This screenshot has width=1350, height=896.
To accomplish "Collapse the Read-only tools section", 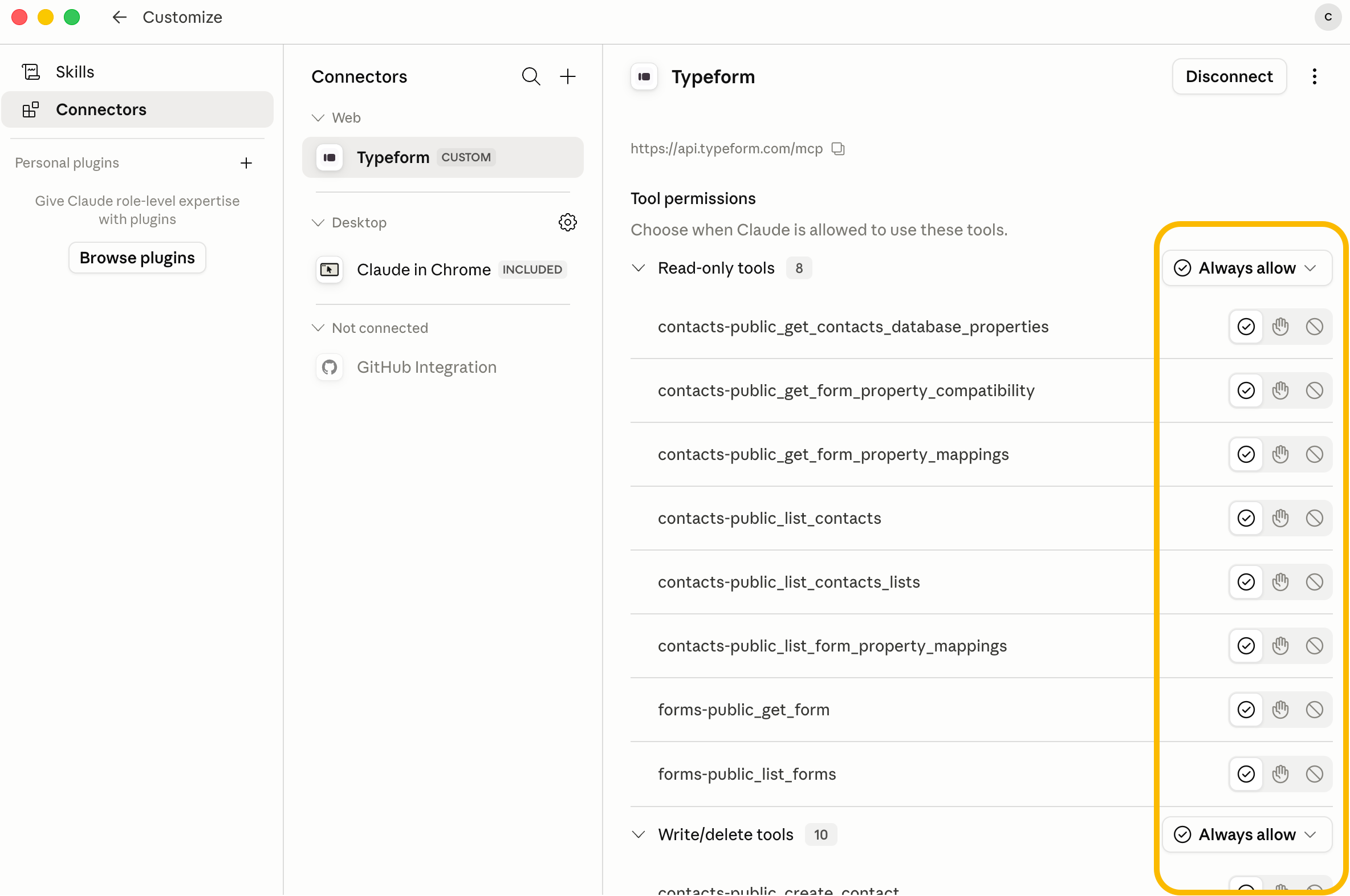I will [639, 268].
